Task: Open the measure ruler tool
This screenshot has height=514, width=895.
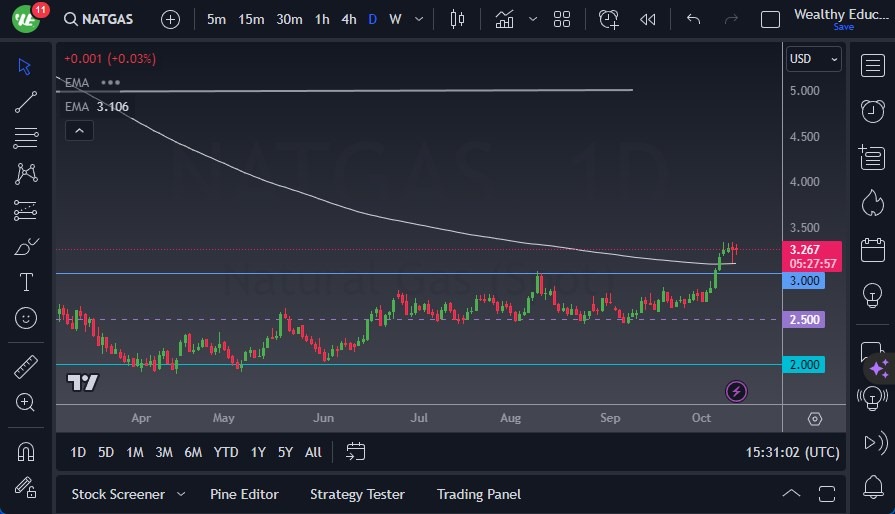Action: (26, 366)
